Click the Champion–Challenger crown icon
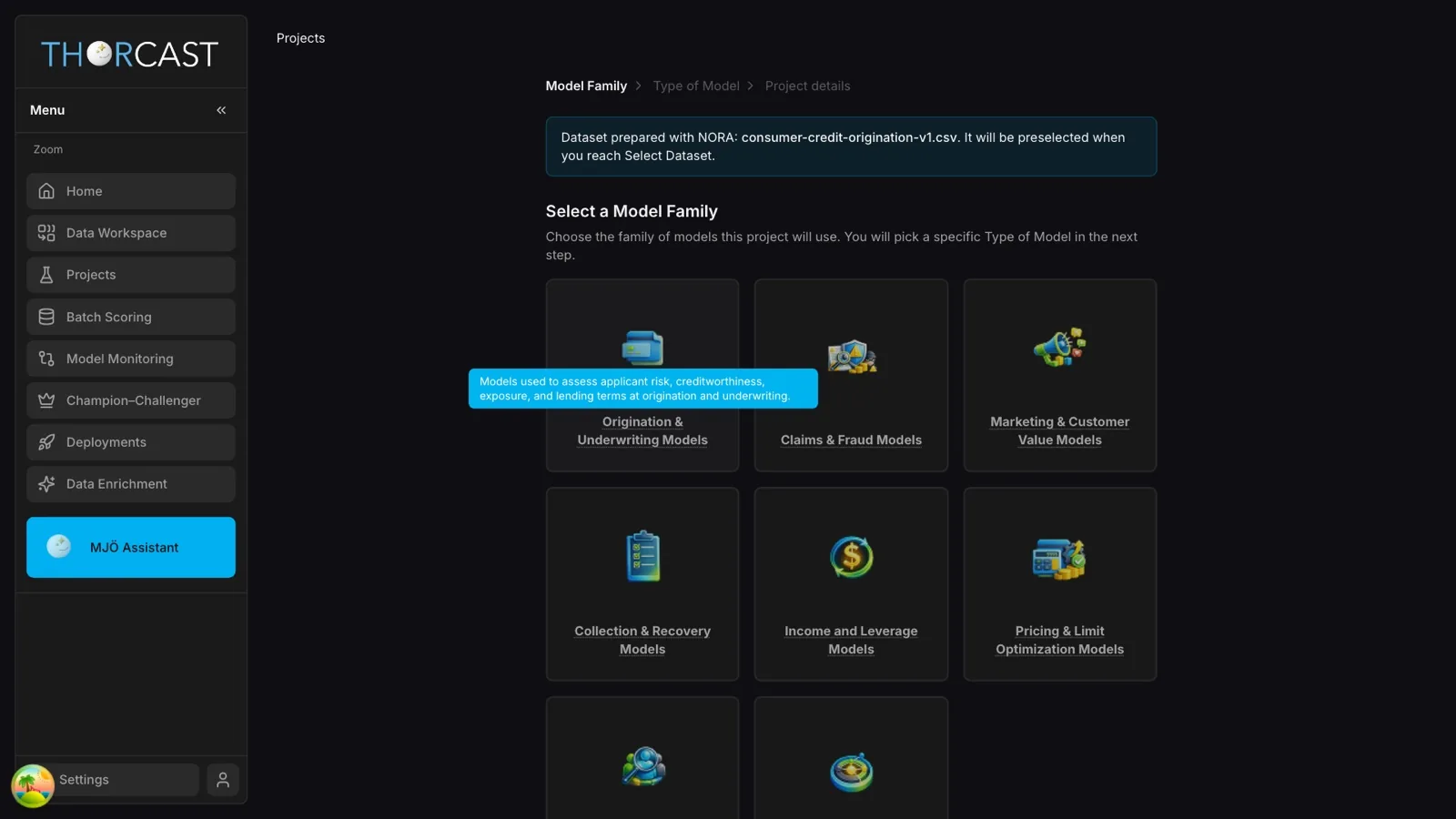This screenshot has width=1456, height=819. (46, 400)
